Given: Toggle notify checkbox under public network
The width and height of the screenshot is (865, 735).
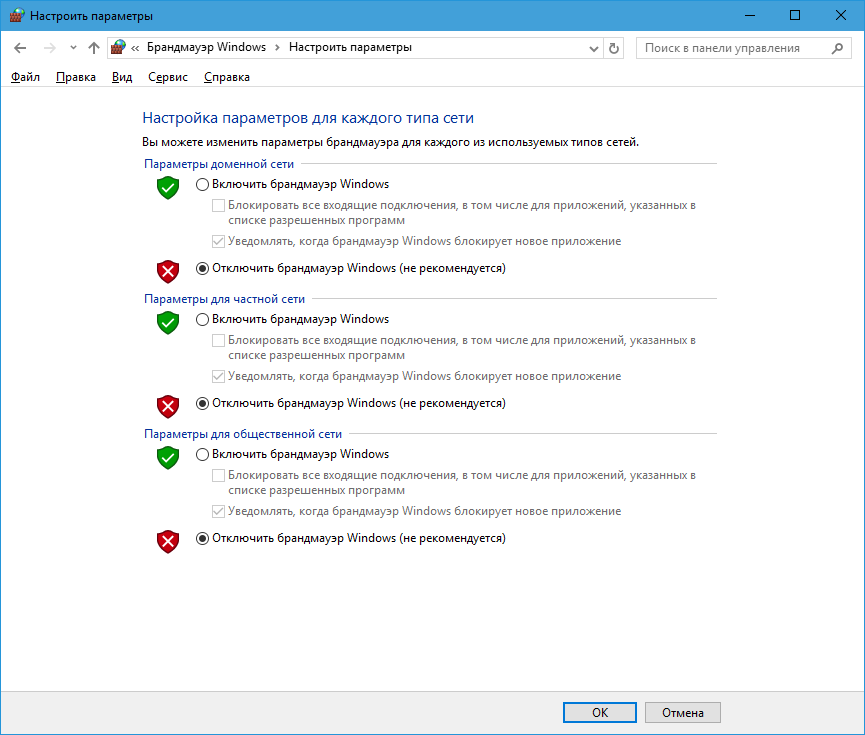Looking at the screenshot, I should point(218,512).
